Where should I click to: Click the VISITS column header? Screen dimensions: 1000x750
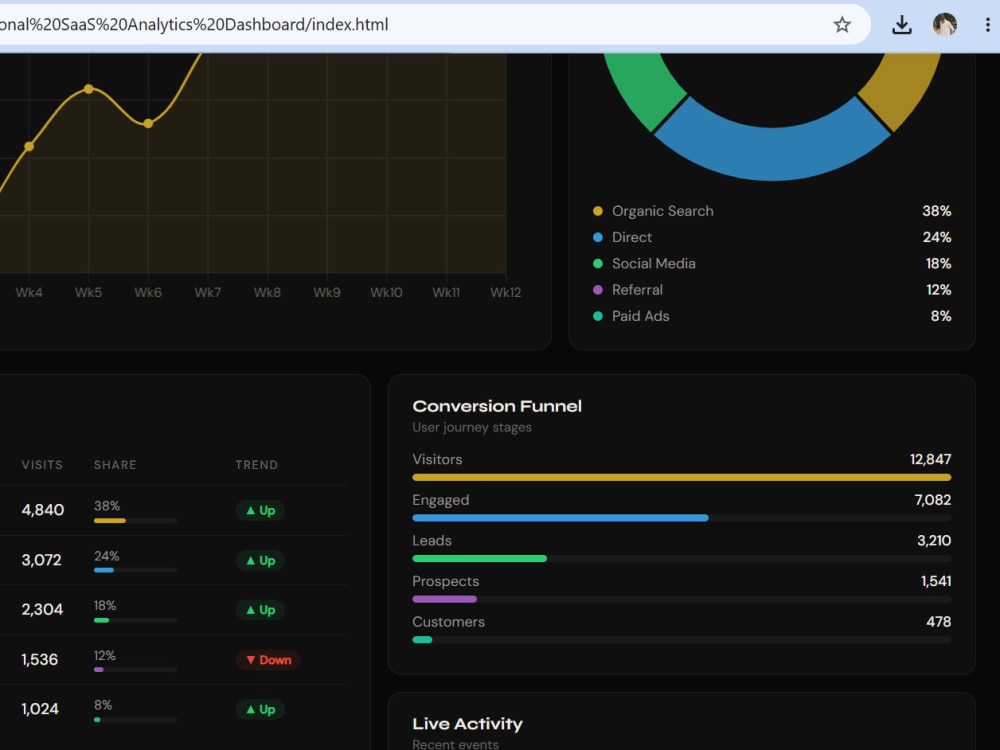42,465
